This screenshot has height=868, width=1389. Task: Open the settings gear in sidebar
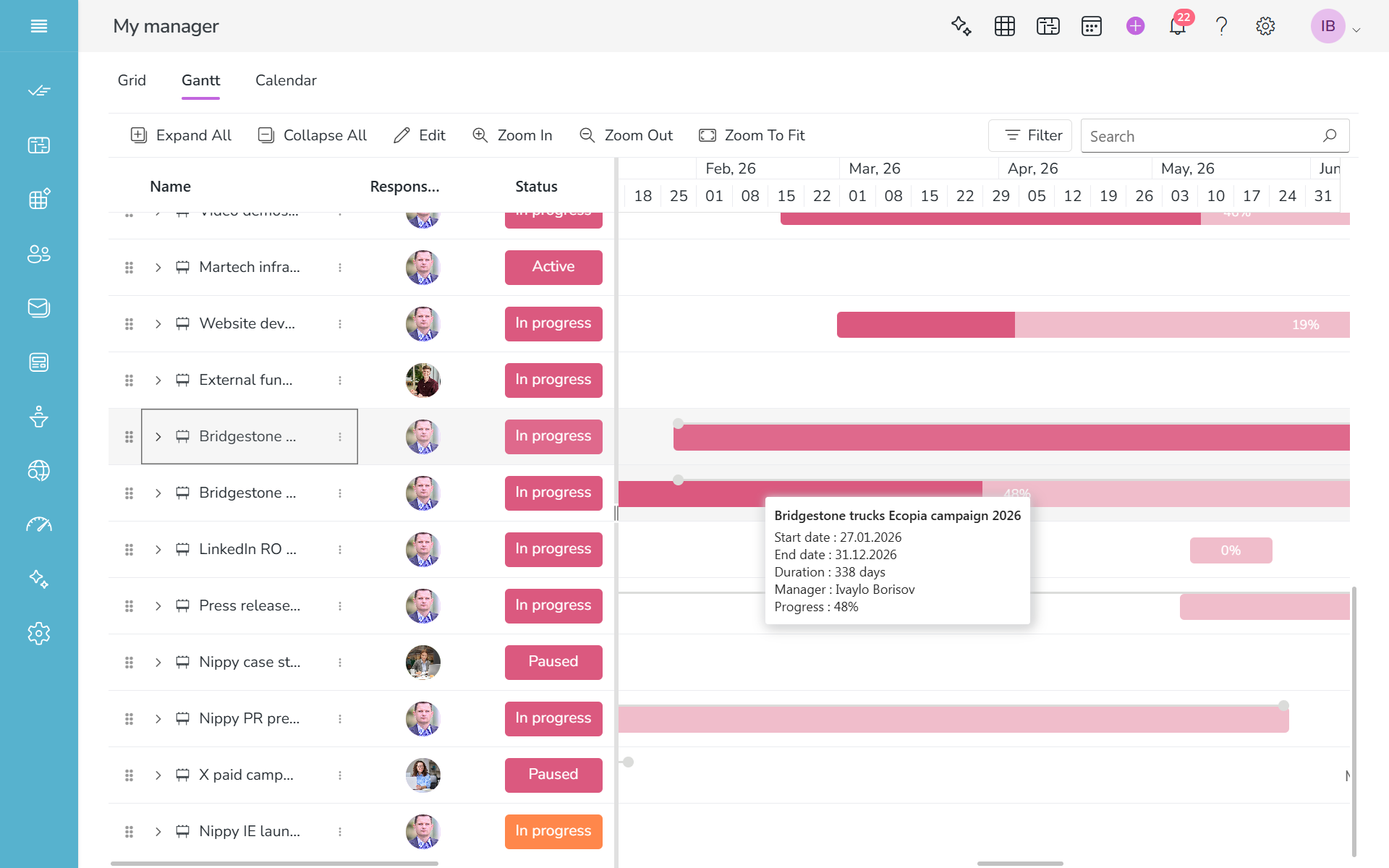coord(39,634)
